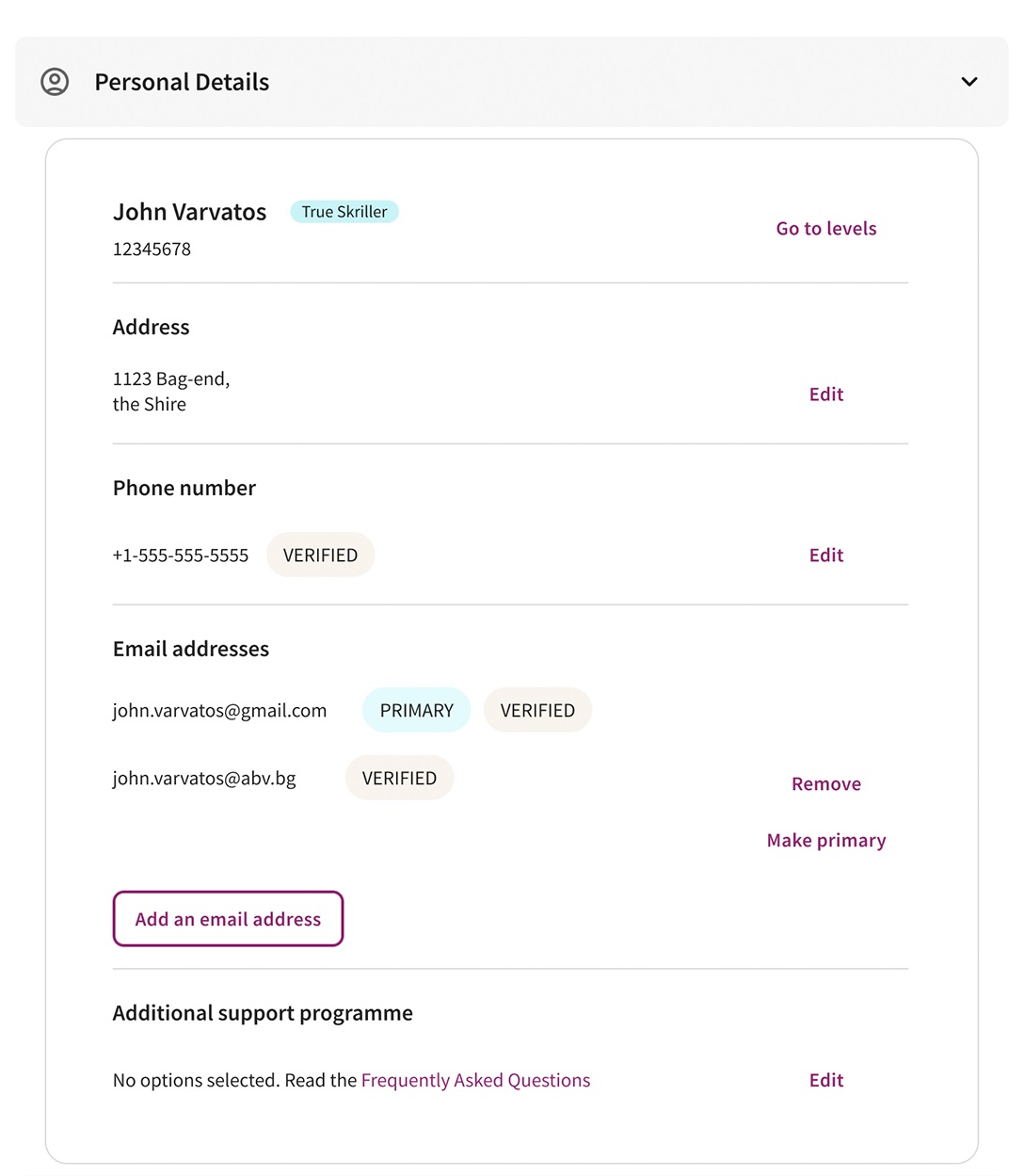Click Add an email address button
The height and width of the screenshot is (1176, 1024).
(x=228, y=919)
